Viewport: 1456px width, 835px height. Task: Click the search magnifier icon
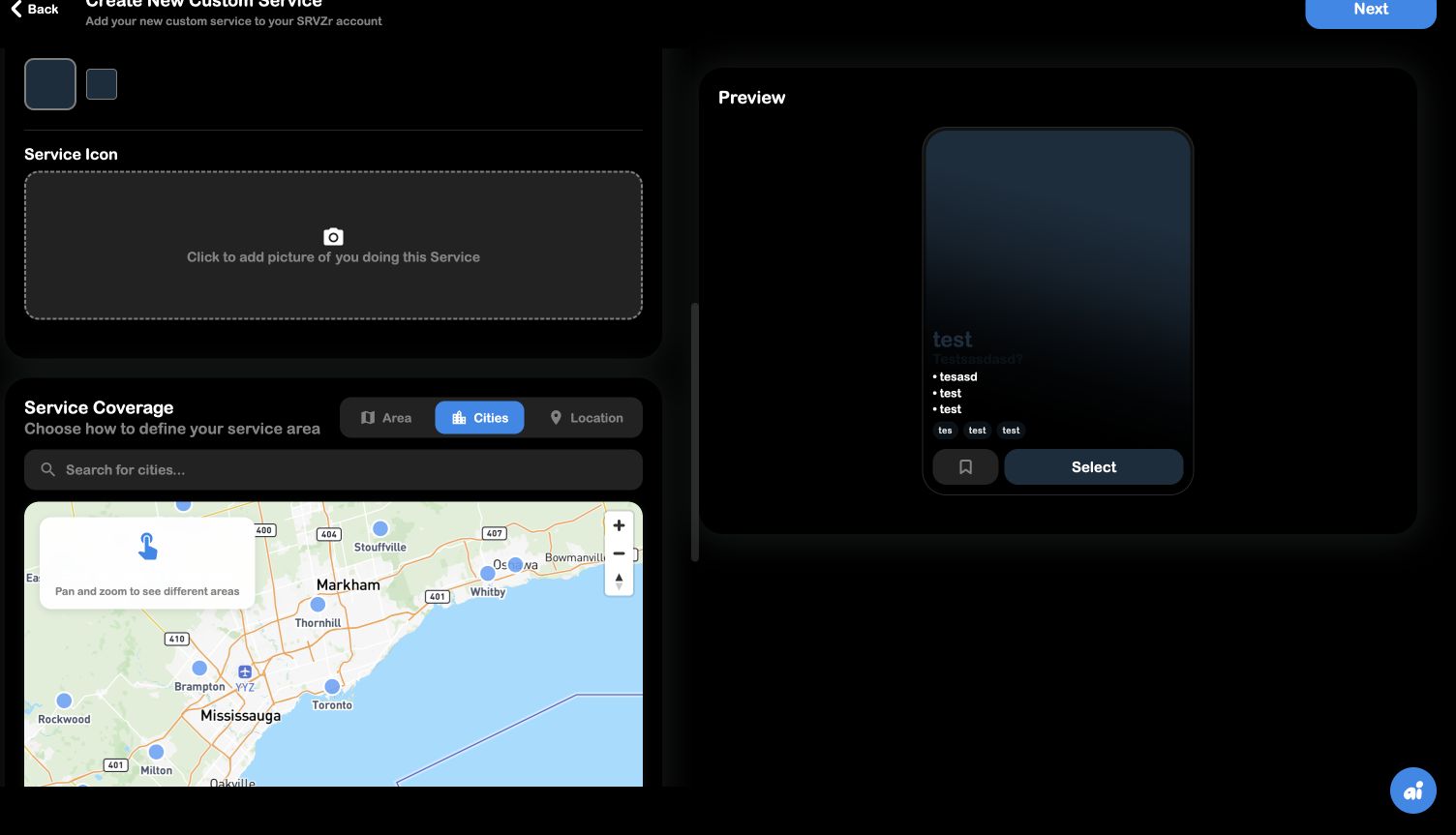pyautogui.click(x=47, y=470)
